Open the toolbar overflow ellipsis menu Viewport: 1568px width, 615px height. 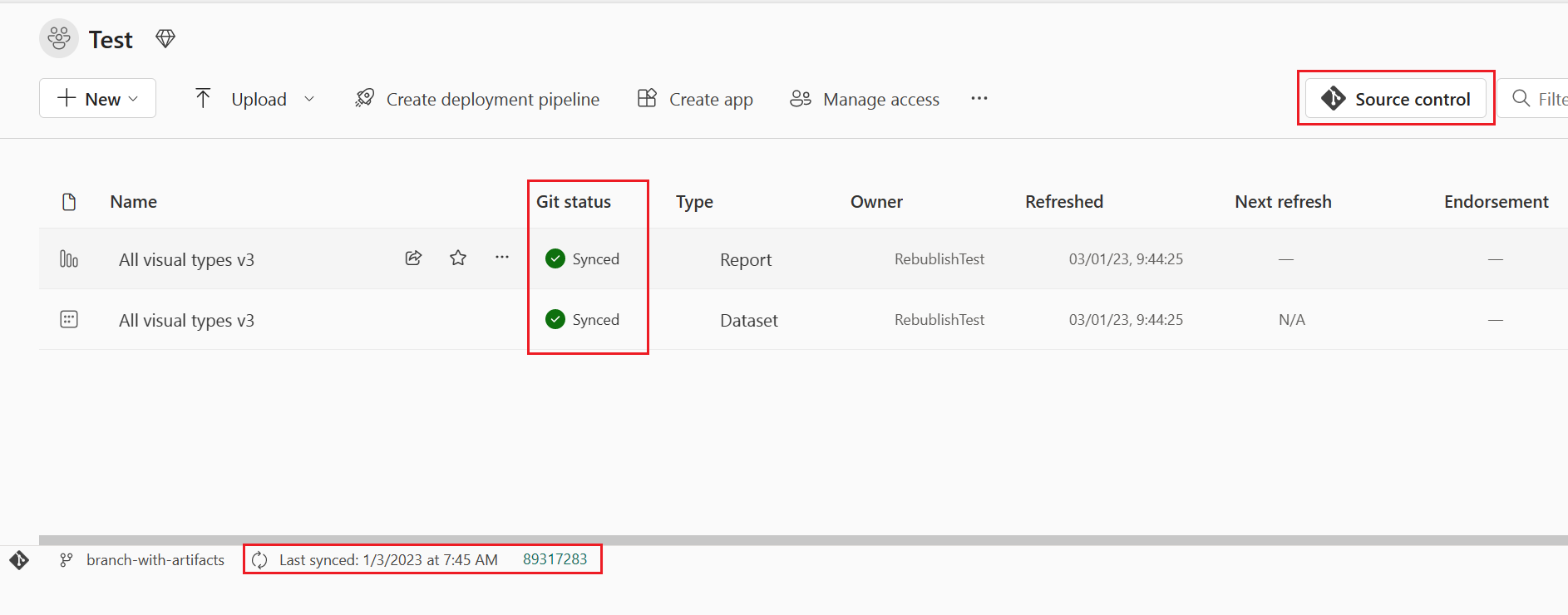tap(979, 99)
